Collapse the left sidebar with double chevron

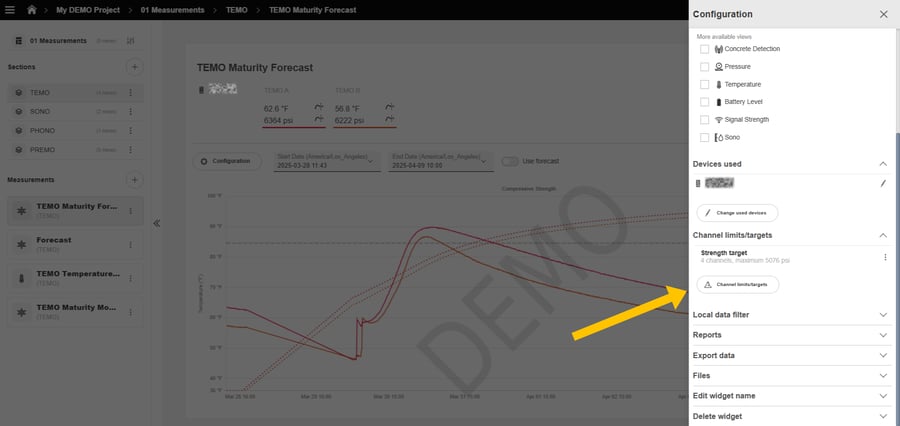157,224
